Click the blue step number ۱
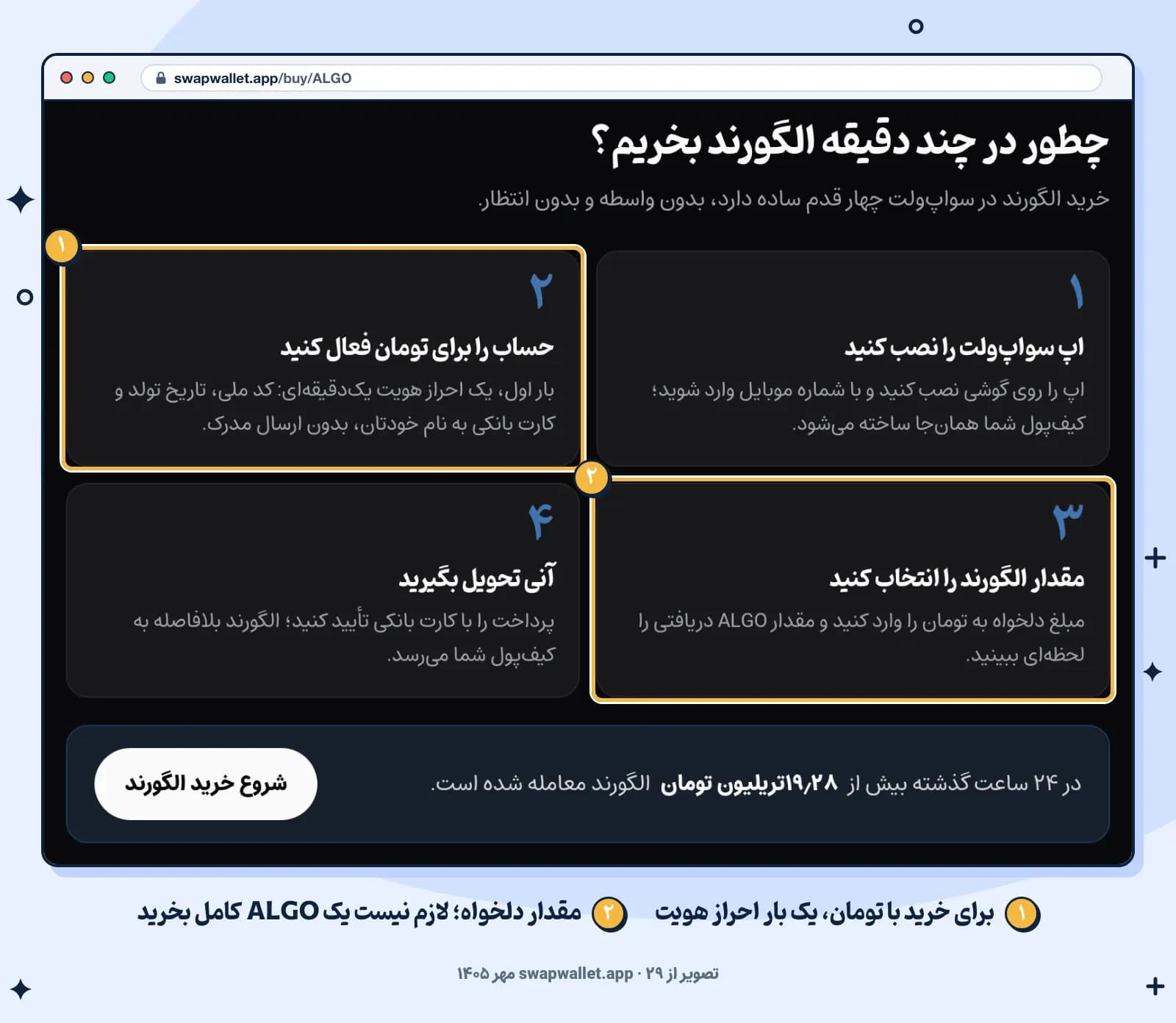1176x1023 pixels. 1077,291
